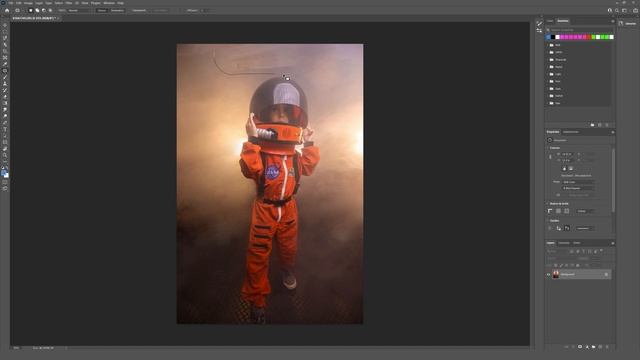
Task: Close the open document tab
Action: point(58,18)
